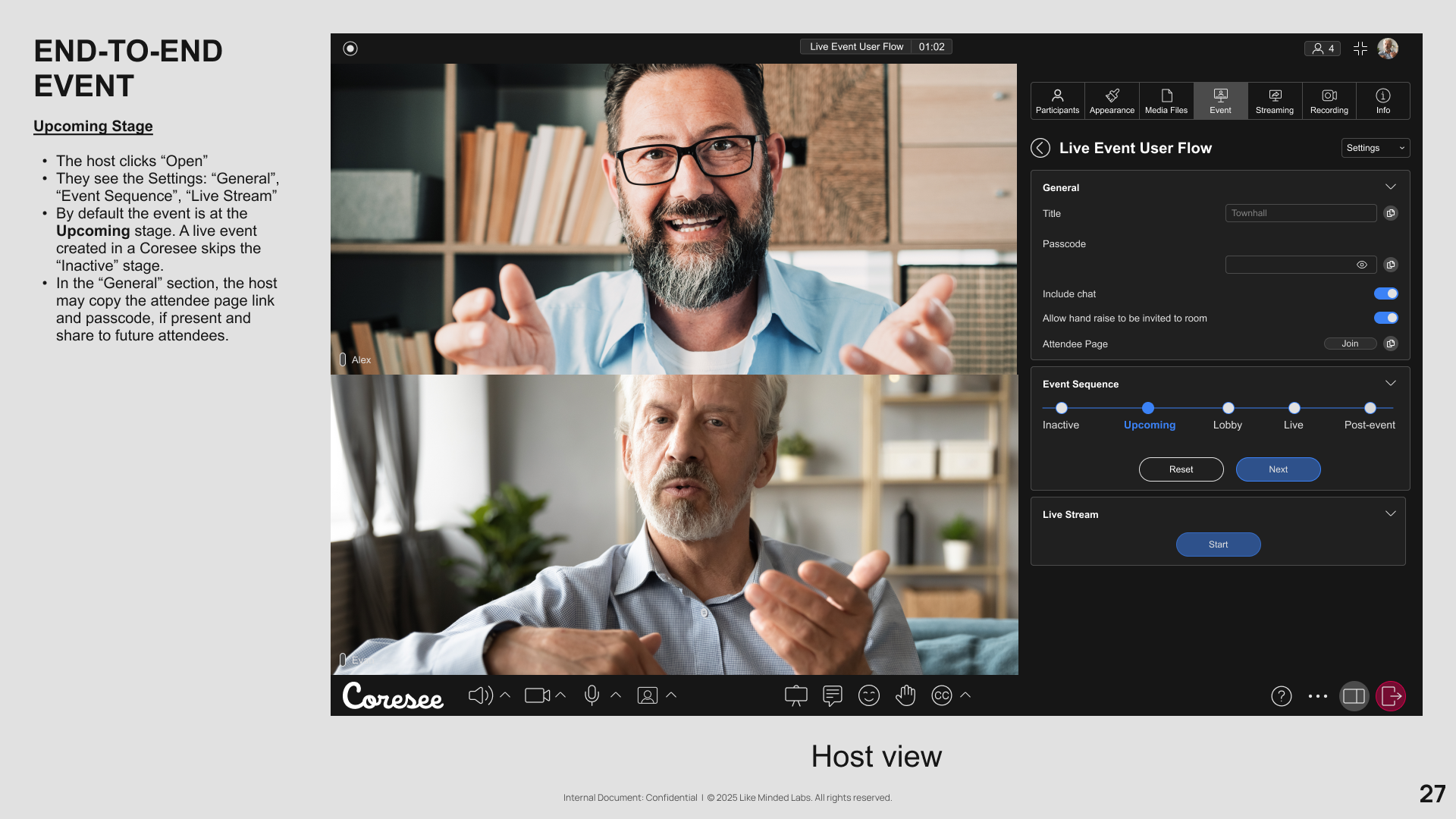Toggle Allow hand raise to be invited
This screenshot has height=819, width=1456.
coord(1385,318)
